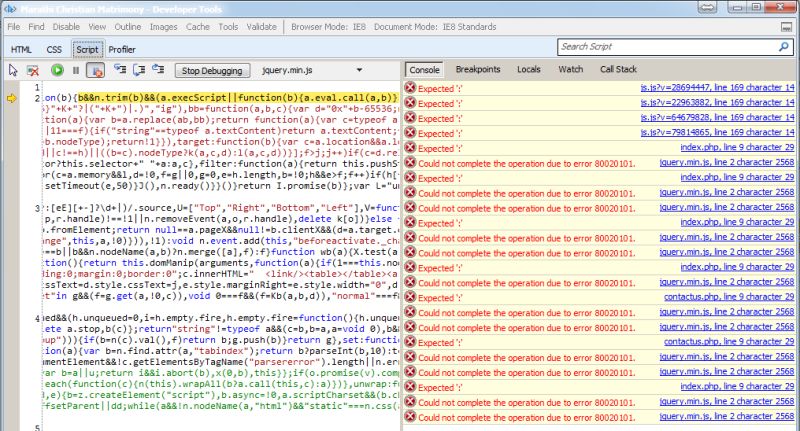Switch to the Locals tab
Screen dimensions: 800x431
click(x=529, y=69)
